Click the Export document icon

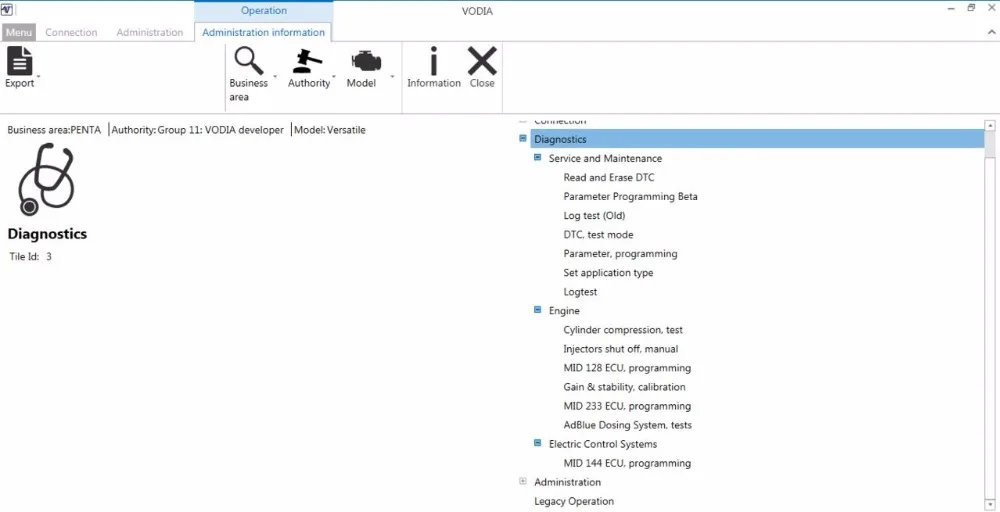point(19,61)
